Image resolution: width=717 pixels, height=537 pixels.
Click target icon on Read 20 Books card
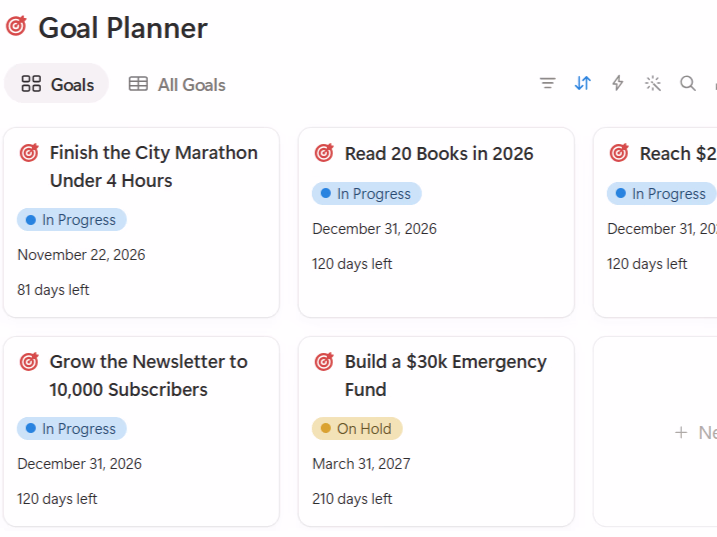click(324, 153)
